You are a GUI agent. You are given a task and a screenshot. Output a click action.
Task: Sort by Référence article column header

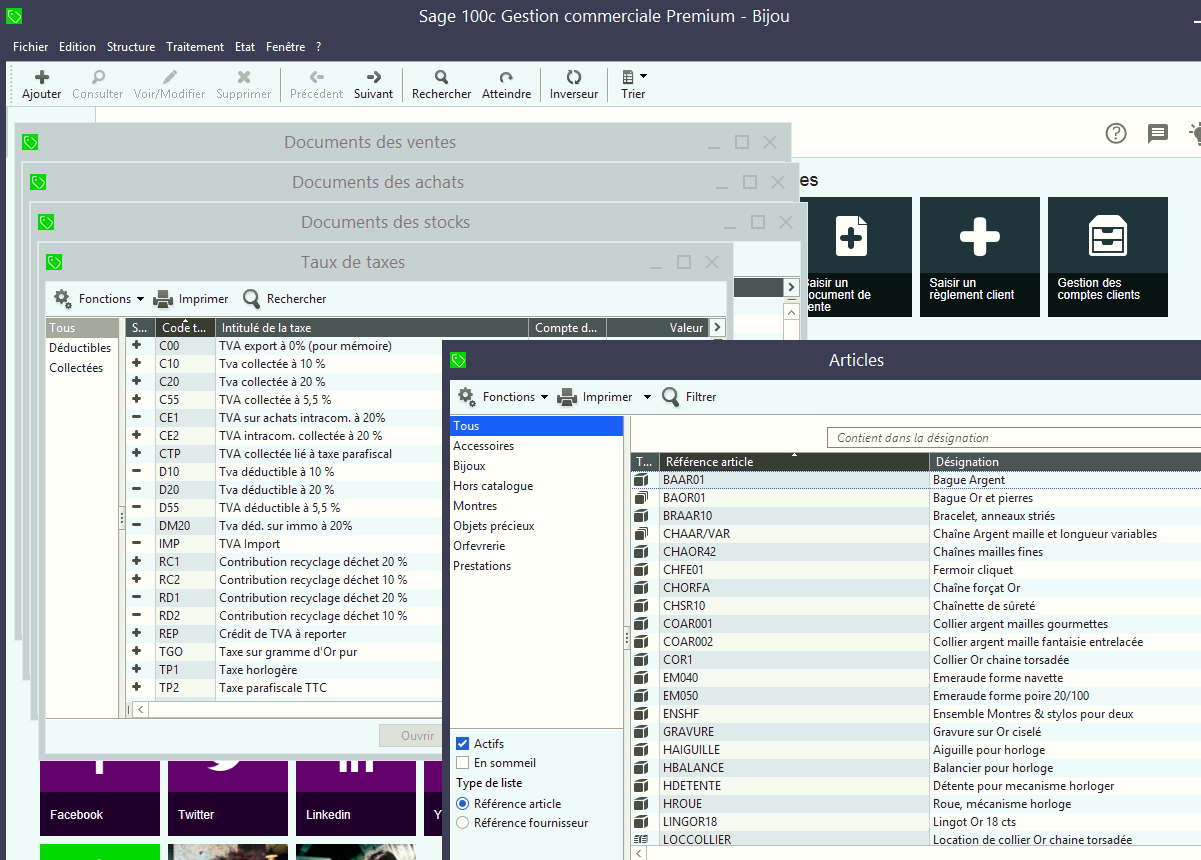[795, 462]
